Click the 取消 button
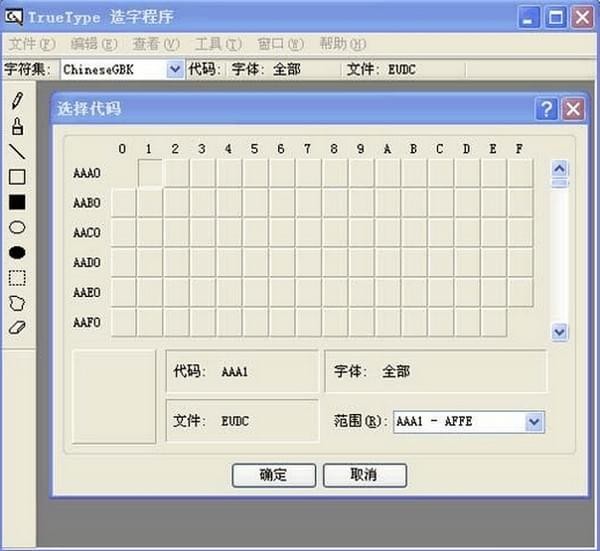Image resolution: width=600 pixels, height=551 pixels. point(364,475)
